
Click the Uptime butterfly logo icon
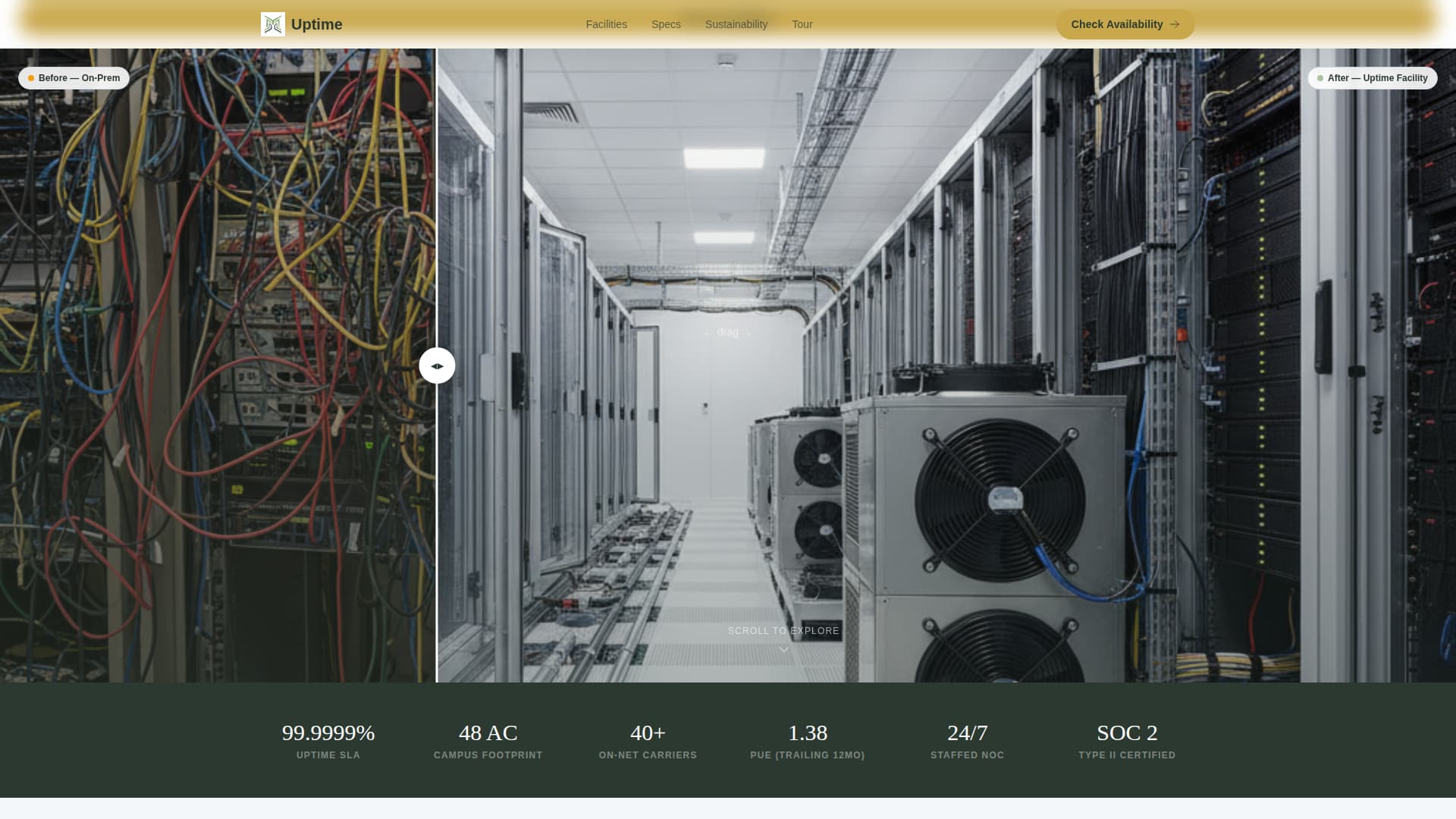273,24
